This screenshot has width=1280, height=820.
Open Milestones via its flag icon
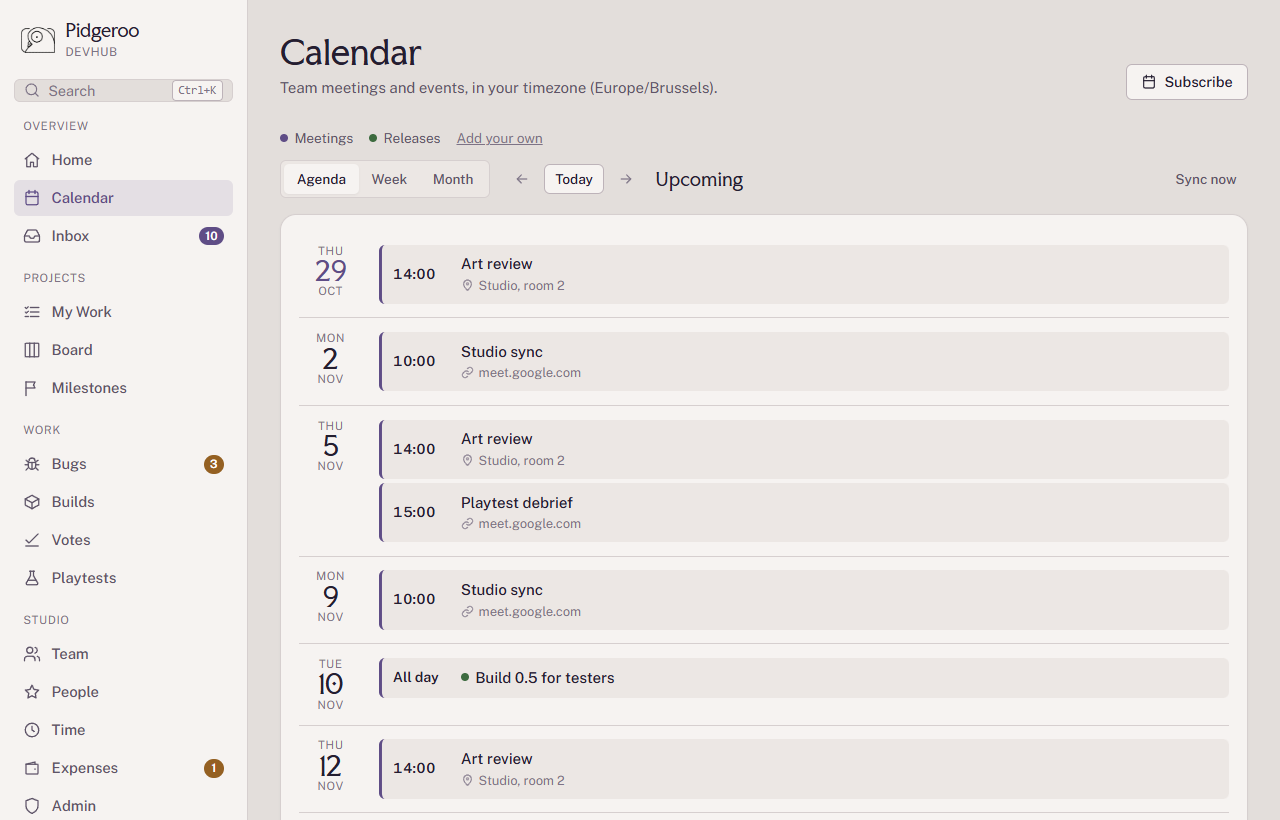click(32, 388)
